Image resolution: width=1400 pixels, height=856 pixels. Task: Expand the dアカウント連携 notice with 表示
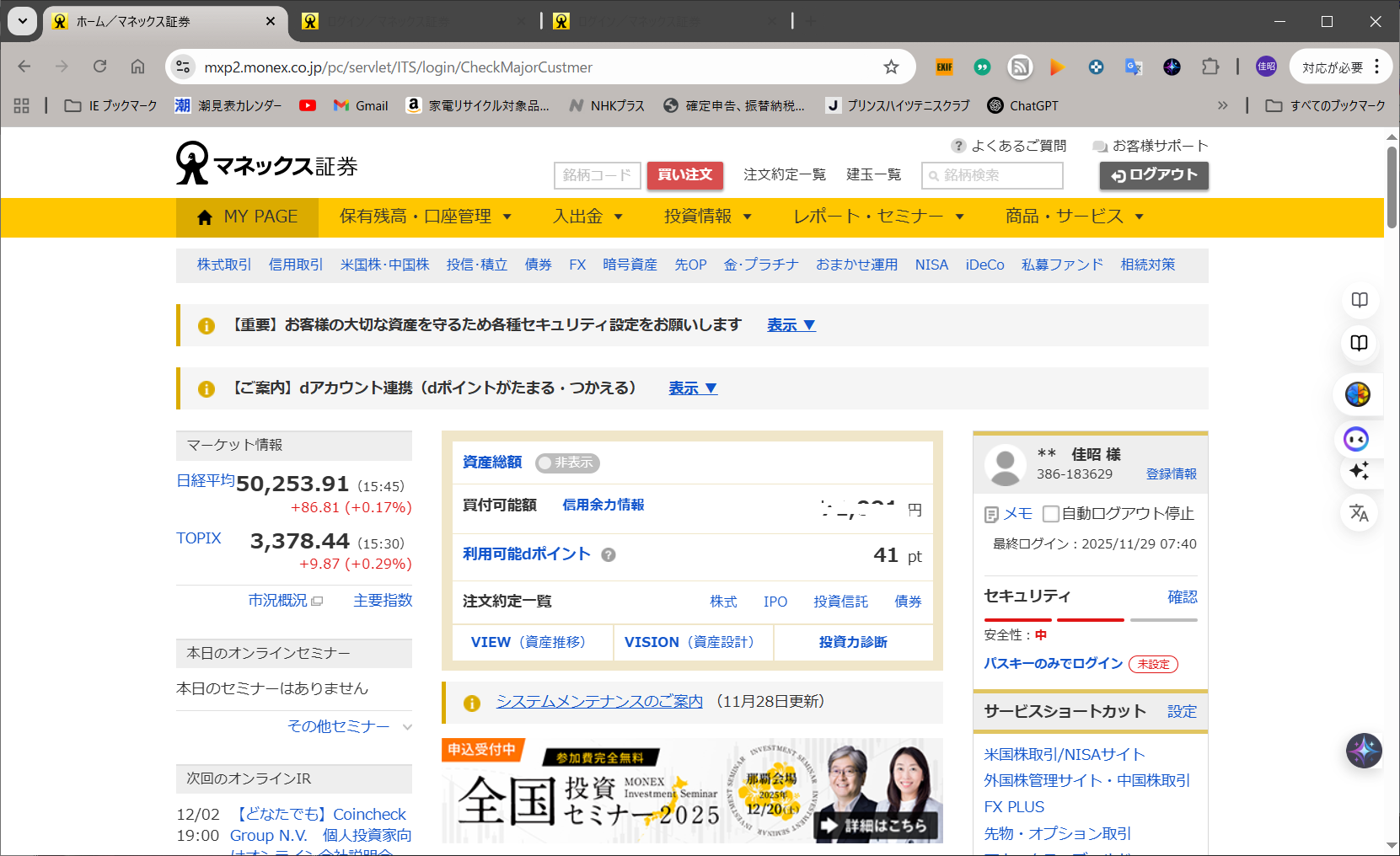[x=692, y=388]
